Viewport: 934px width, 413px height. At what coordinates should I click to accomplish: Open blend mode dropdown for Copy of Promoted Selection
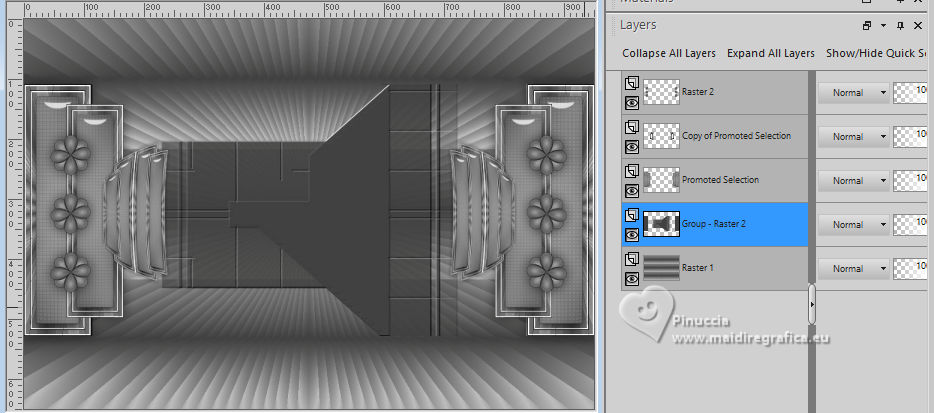click(x=853, y=136)
